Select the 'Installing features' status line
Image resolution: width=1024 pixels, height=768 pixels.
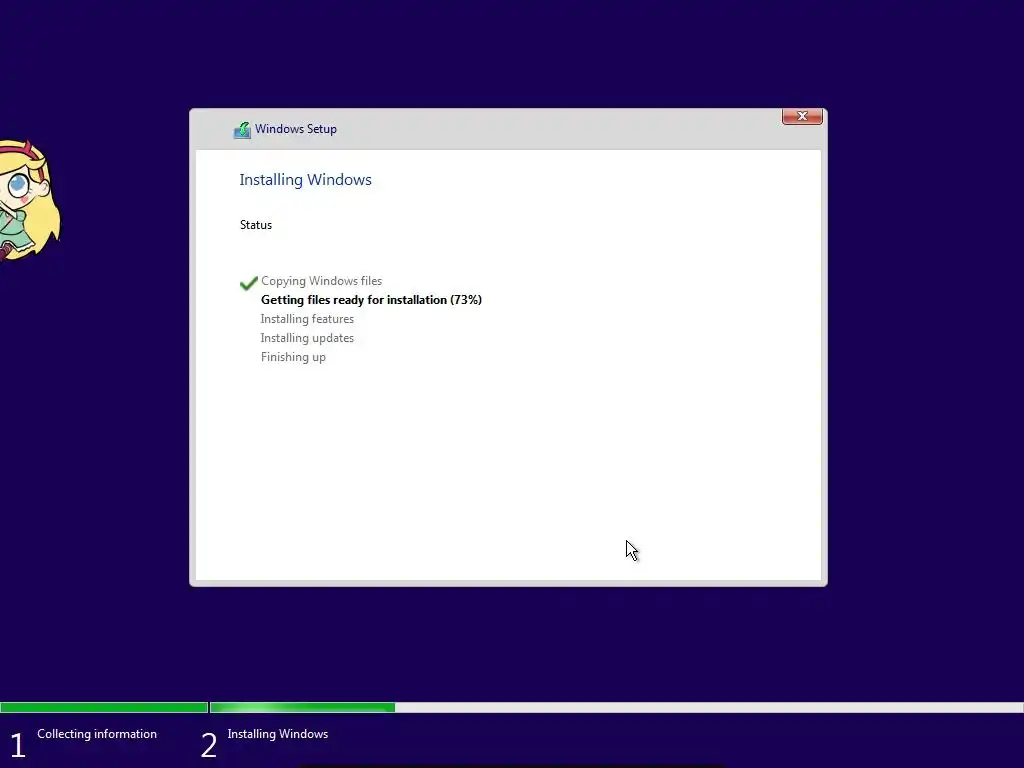307,319
